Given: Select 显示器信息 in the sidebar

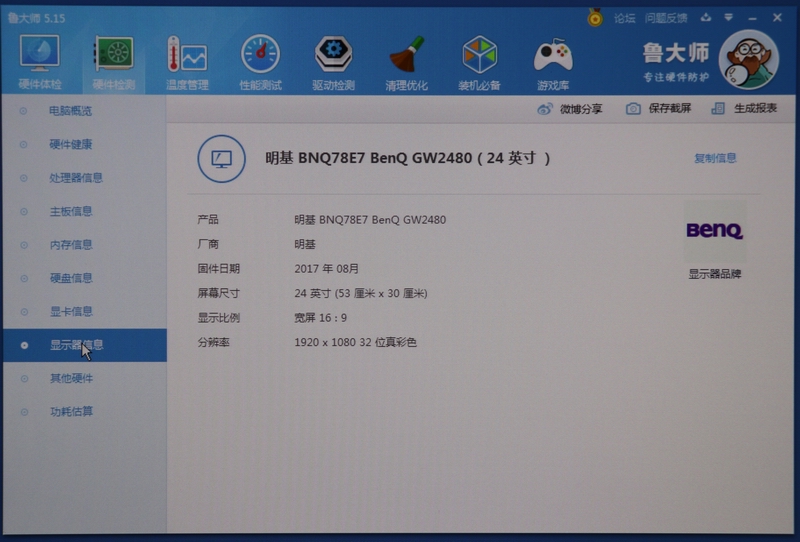Looking at the screenshot, I should (x=85, y=345).
